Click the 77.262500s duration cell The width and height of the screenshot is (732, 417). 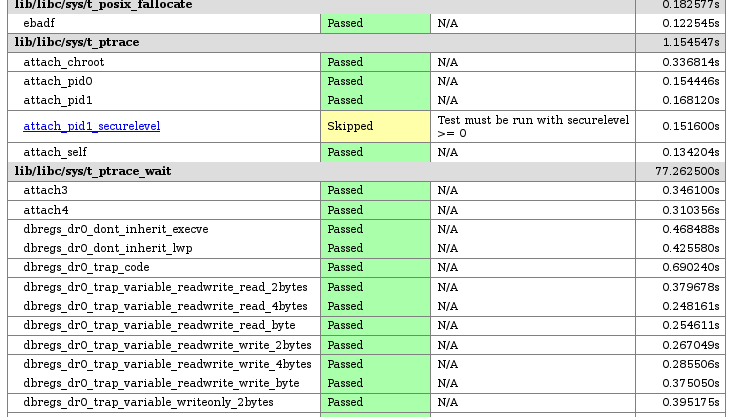click(x=680, y=171)
